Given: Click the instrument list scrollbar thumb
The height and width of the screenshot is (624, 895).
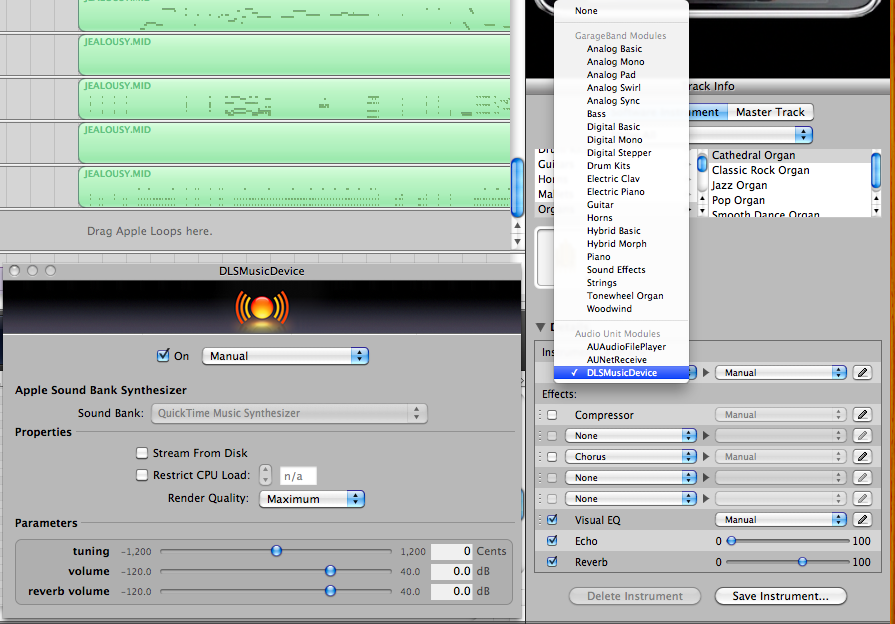Looking at the screenshot, I should click(x=876, y=170).
